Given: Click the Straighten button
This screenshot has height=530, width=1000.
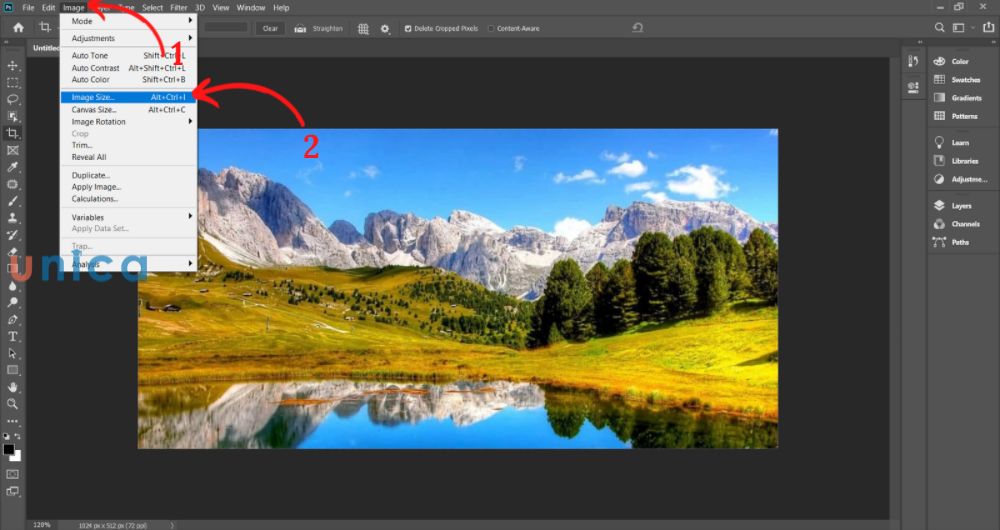Looking at the screenshot, I should pyautogui.click(x=319, y=29).
